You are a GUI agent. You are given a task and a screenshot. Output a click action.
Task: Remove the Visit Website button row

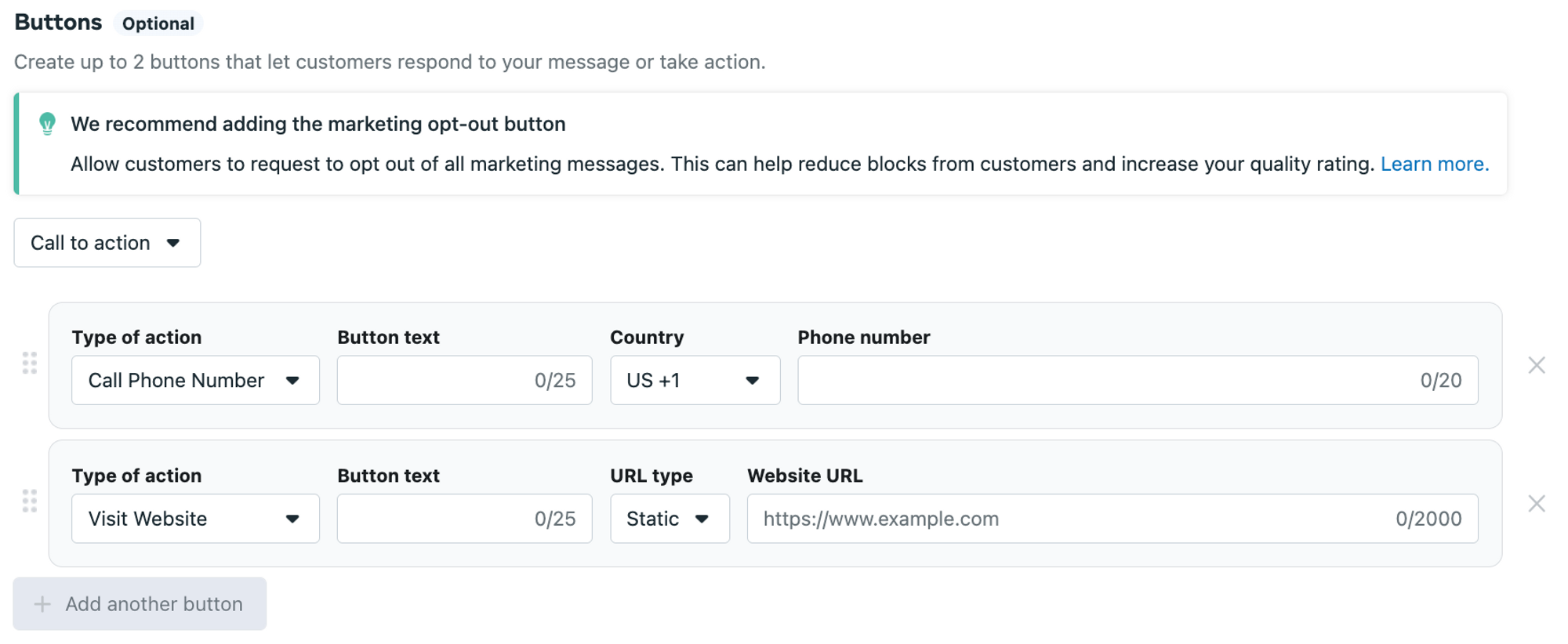pos(1536,504)
